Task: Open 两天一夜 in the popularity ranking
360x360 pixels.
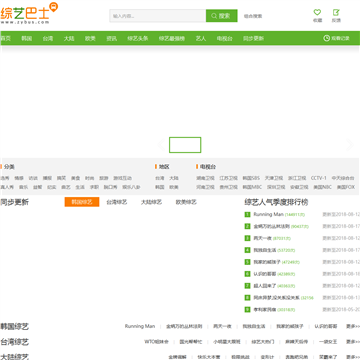Action: click(x=263, y=238)
